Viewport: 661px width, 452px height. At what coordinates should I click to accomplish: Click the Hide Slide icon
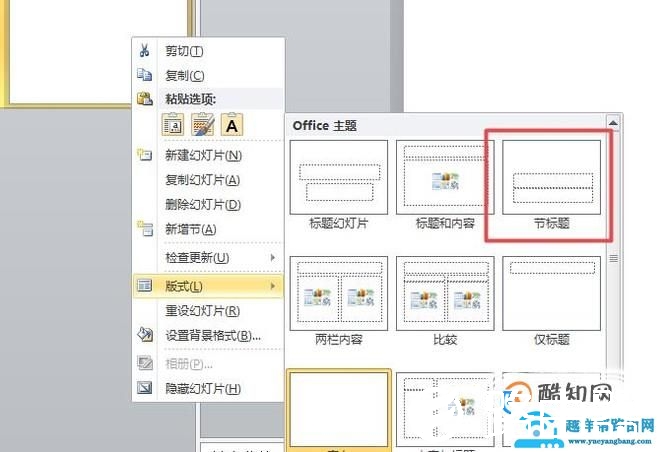coord(145,389)
